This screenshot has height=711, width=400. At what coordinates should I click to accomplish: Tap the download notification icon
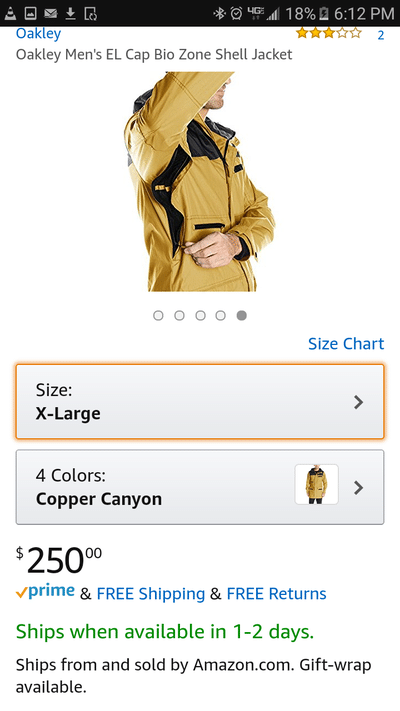tap(70, 14)
